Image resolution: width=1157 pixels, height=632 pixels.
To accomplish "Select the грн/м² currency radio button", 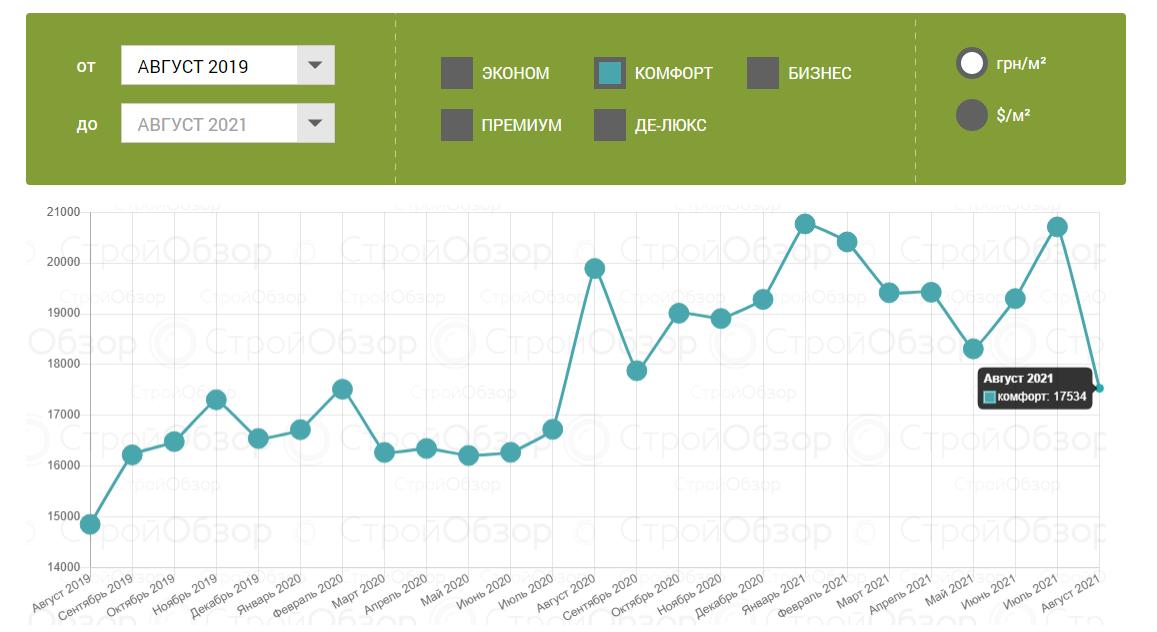I will 972,64.
